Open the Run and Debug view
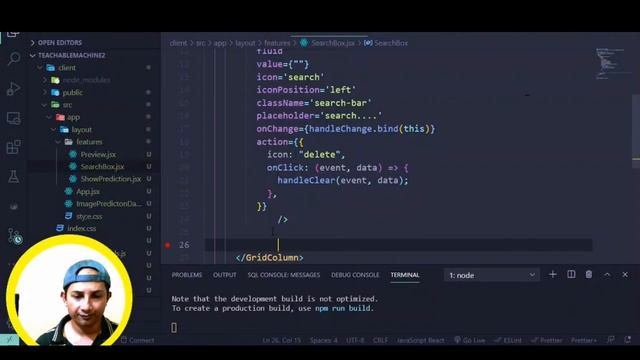This screenshot has height=360, width=640. coord(13,88)
